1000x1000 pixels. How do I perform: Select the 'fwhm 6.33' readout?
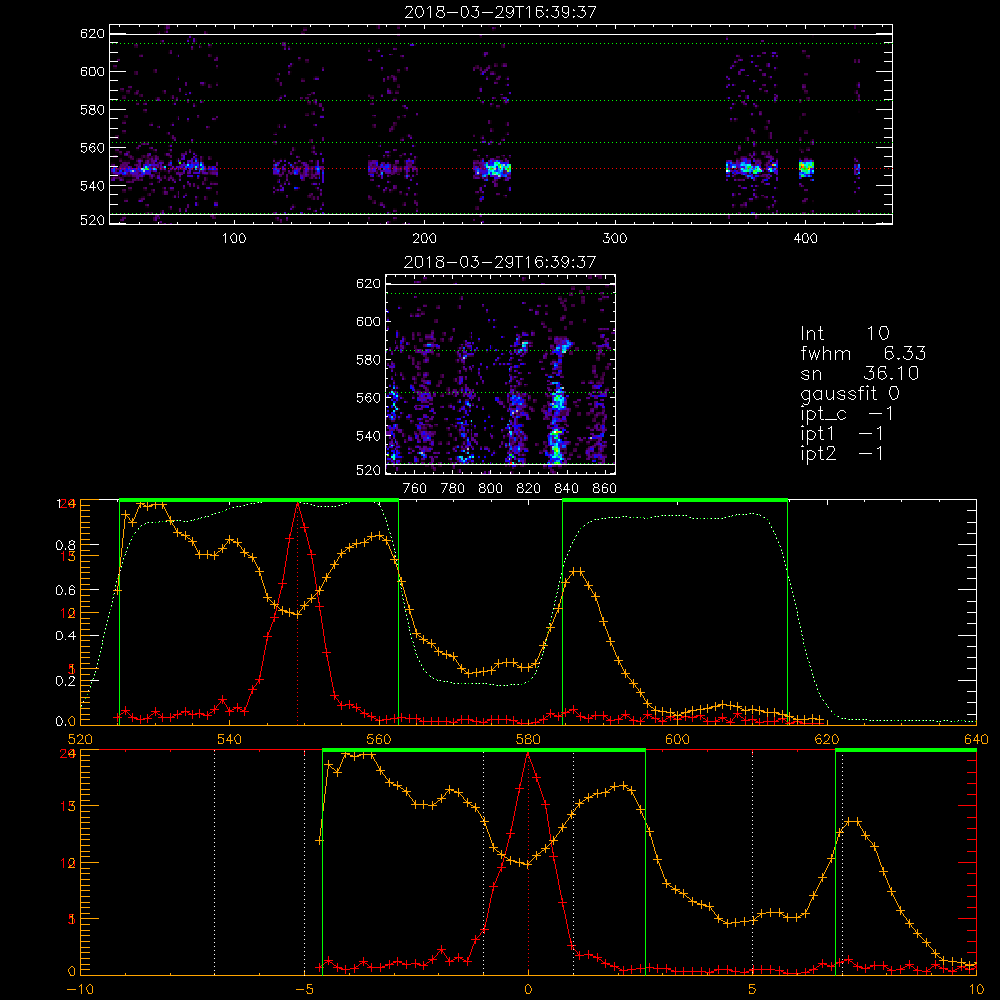[x=863, y=353]
